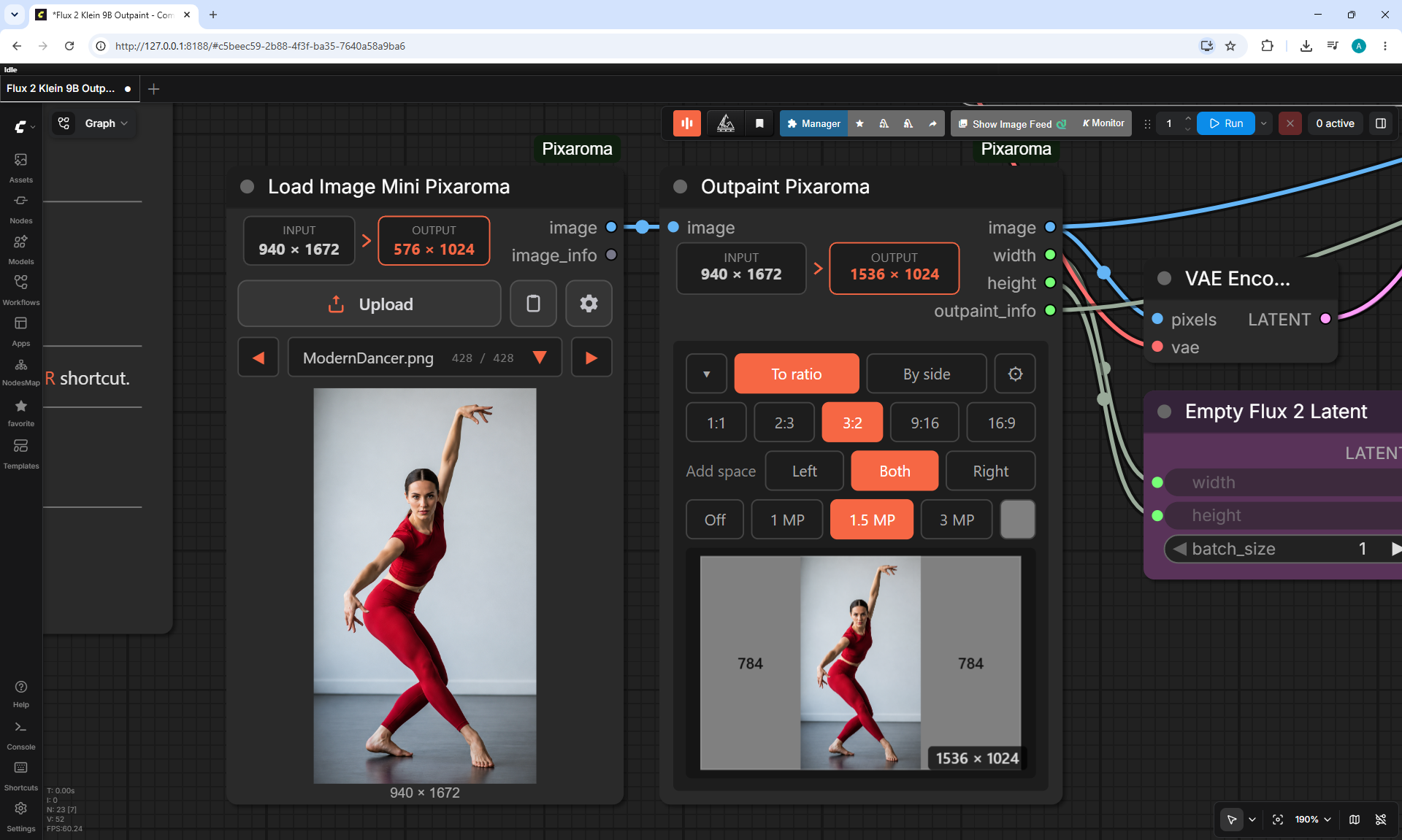Click the browser address bar URL
The image size is (1402, 840).
pyautogui.click(x=260, y=46)
